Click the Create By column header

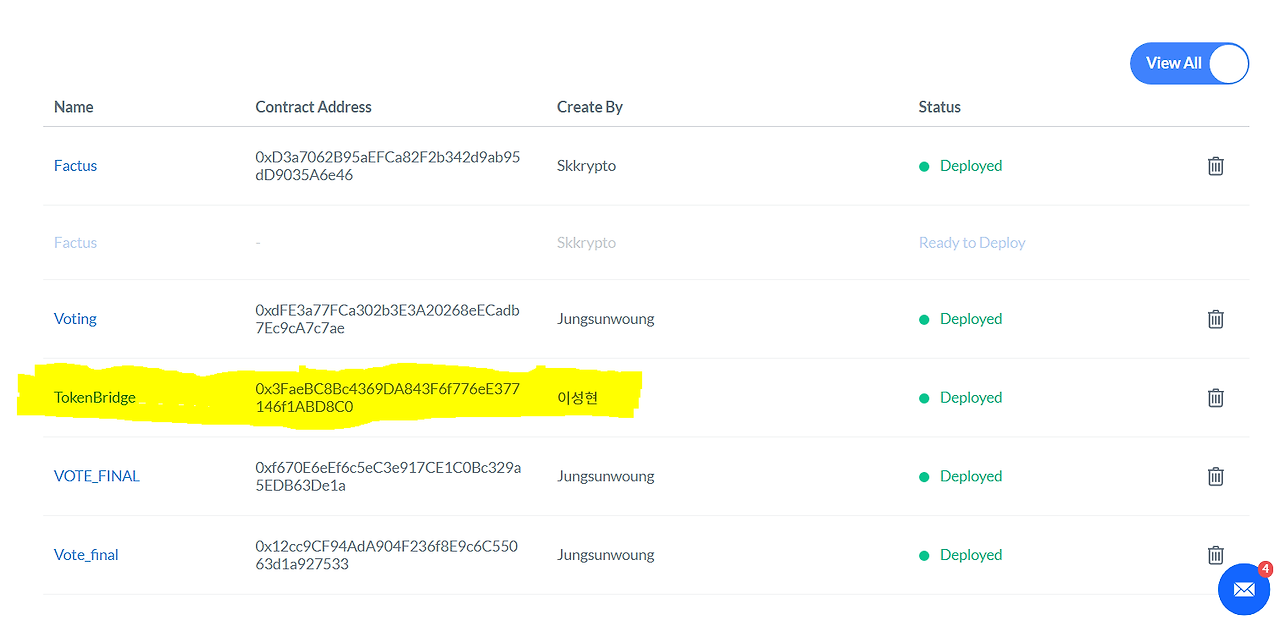tap(589, 106)
